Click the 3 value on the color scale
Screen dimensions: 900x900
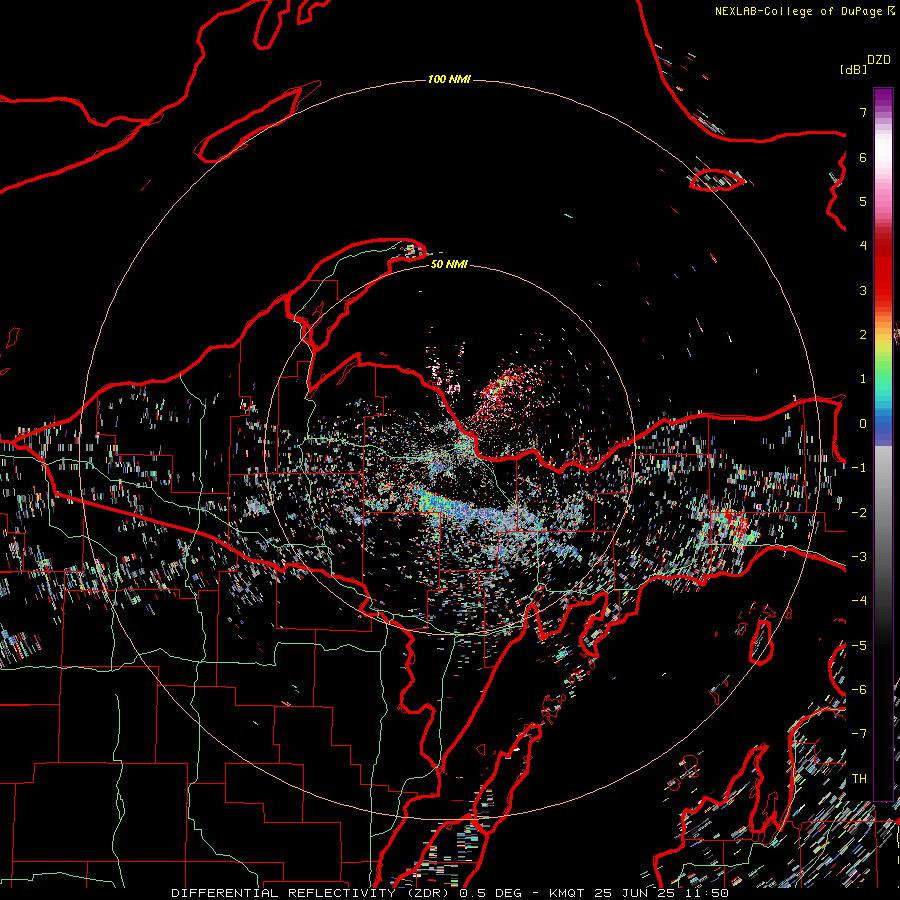[863, 290]
